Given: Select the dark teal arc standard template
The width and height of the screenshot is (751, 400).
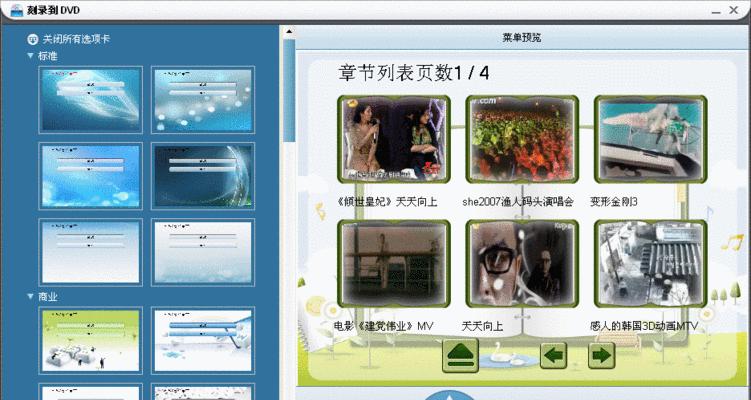Looking at the screenshot, I should tap(203, 176).
